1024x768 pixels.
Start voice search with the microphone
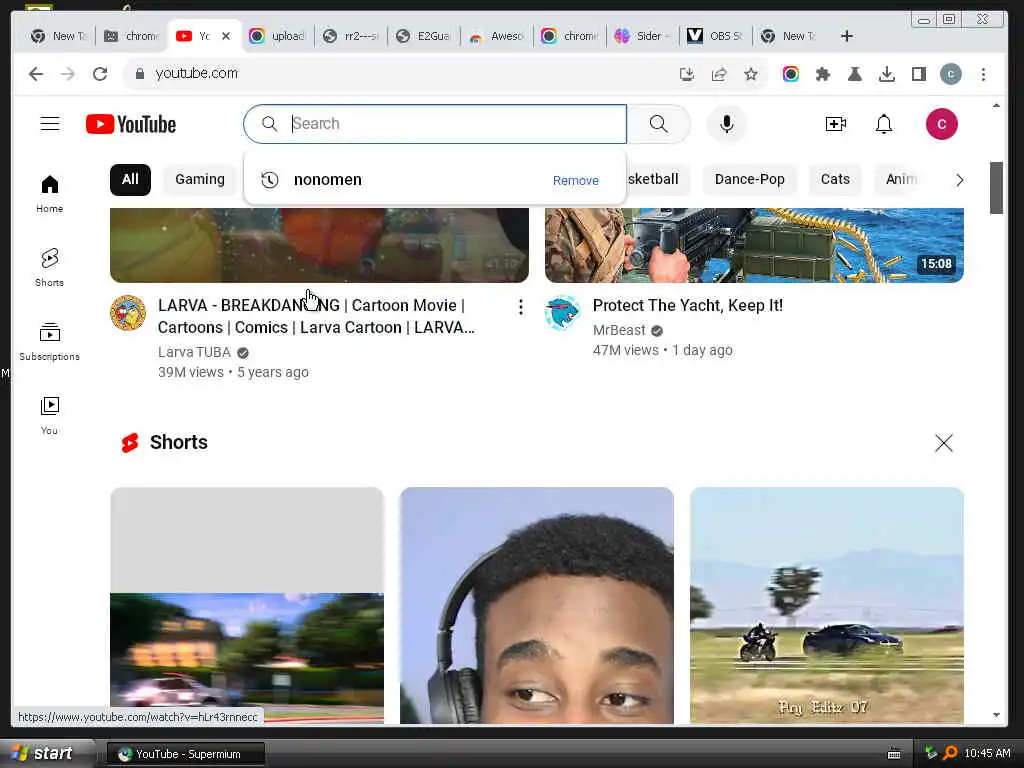click(726, 123)
